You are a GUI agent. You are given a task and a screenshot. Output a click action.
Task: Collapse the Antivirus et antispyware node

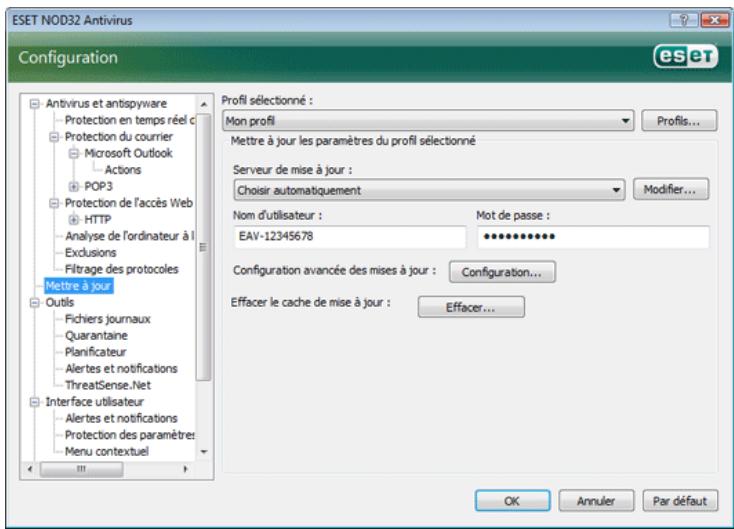(34, 103)
